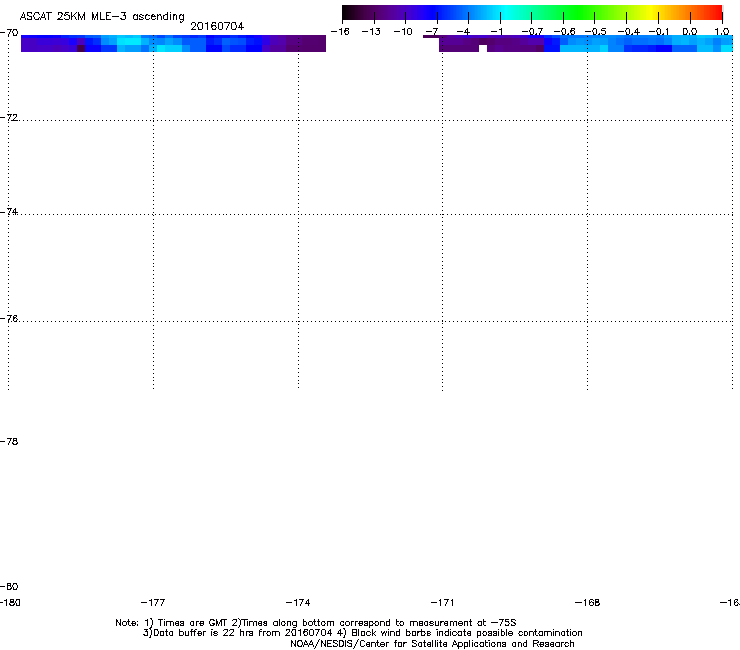Screen dimensions: 740x650
Task: Click the -0.5 color scale label
Action: pos(596,32)
